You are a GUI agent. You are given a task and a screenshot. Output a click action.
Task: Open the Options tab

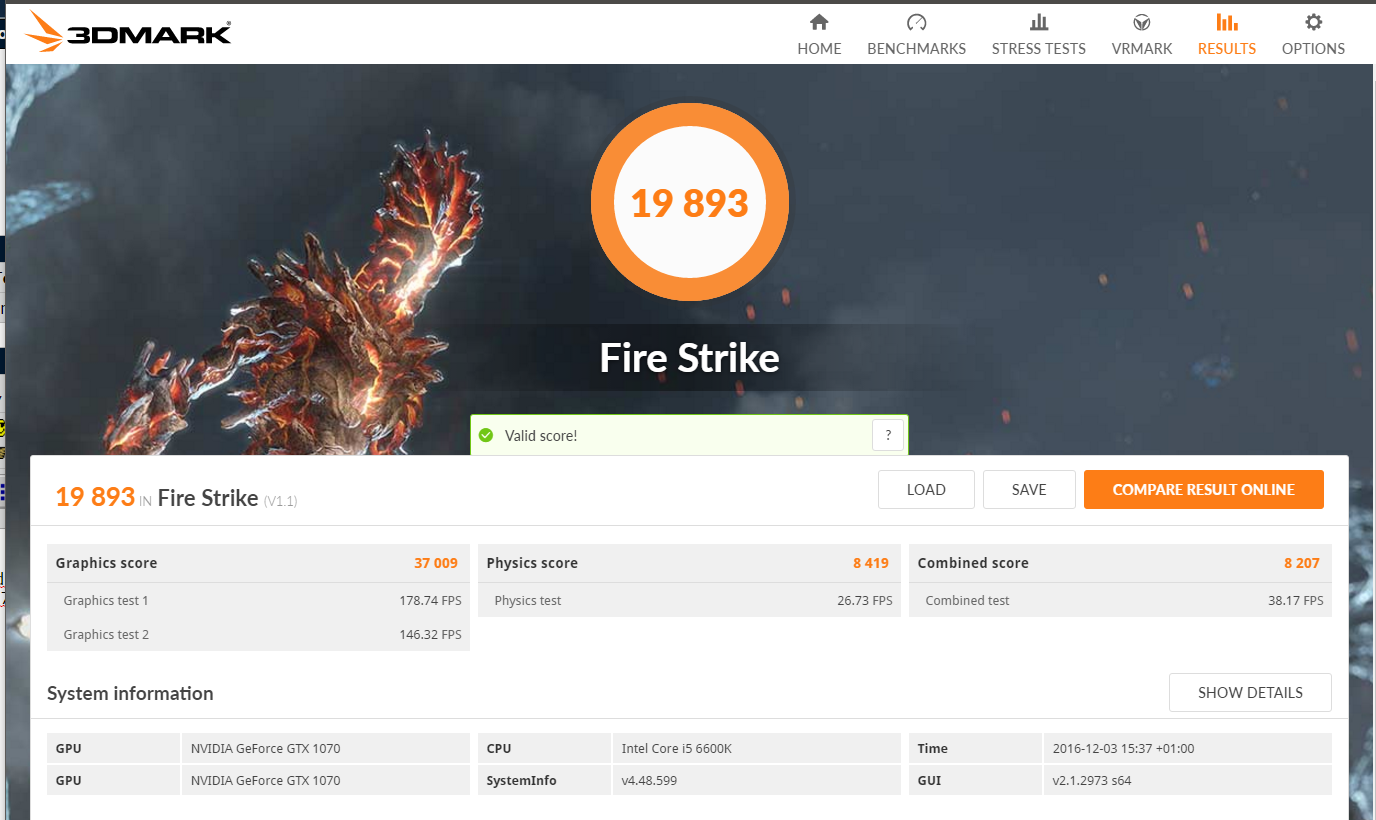pos(1313,35)
